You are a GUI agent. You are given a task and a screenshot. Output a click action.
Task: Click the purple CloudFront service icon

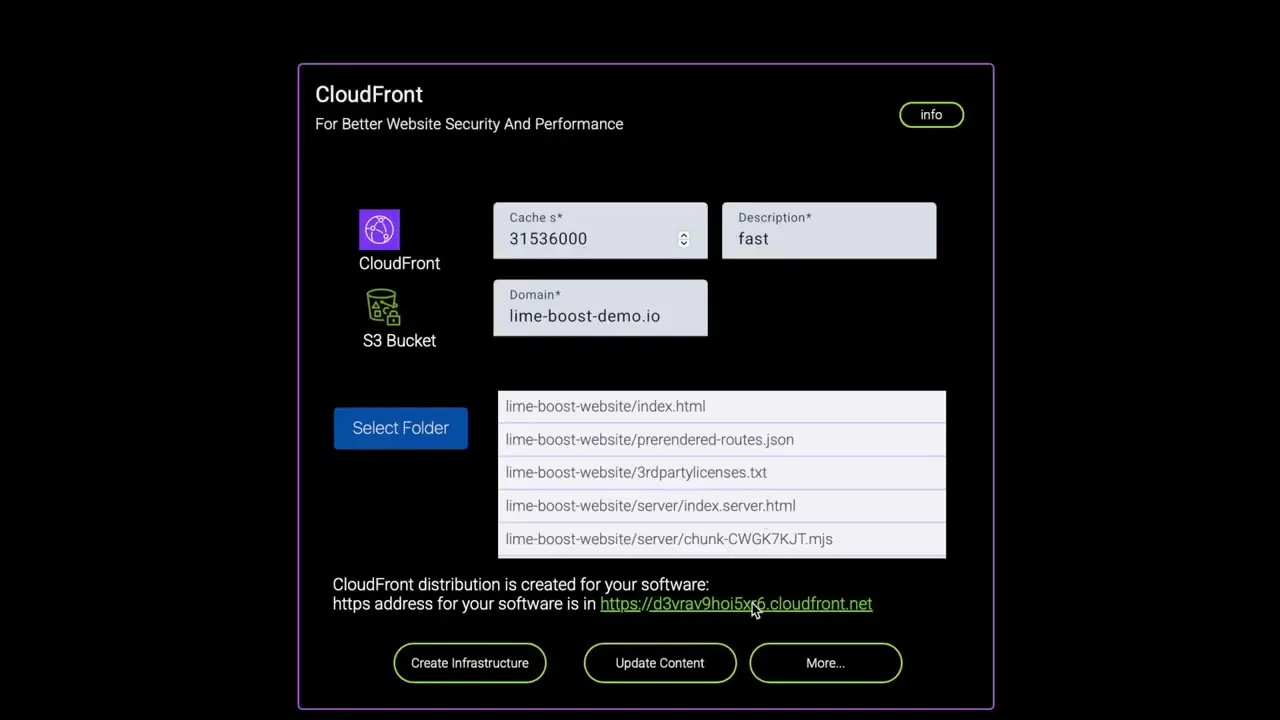click(x=379, y=230)
